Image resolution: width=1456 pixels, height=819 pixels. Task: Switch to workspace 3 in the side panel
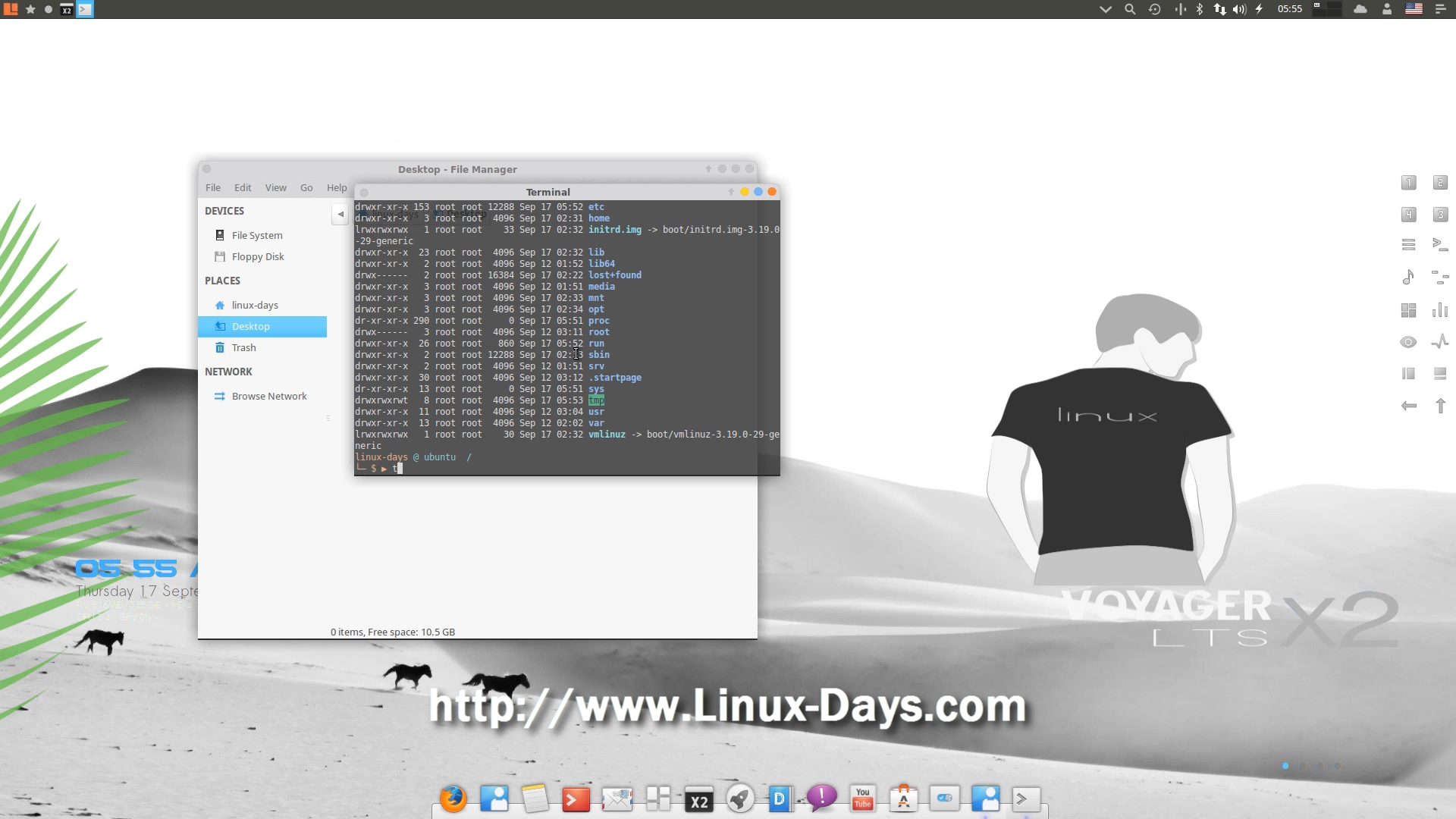(1440, 215)
